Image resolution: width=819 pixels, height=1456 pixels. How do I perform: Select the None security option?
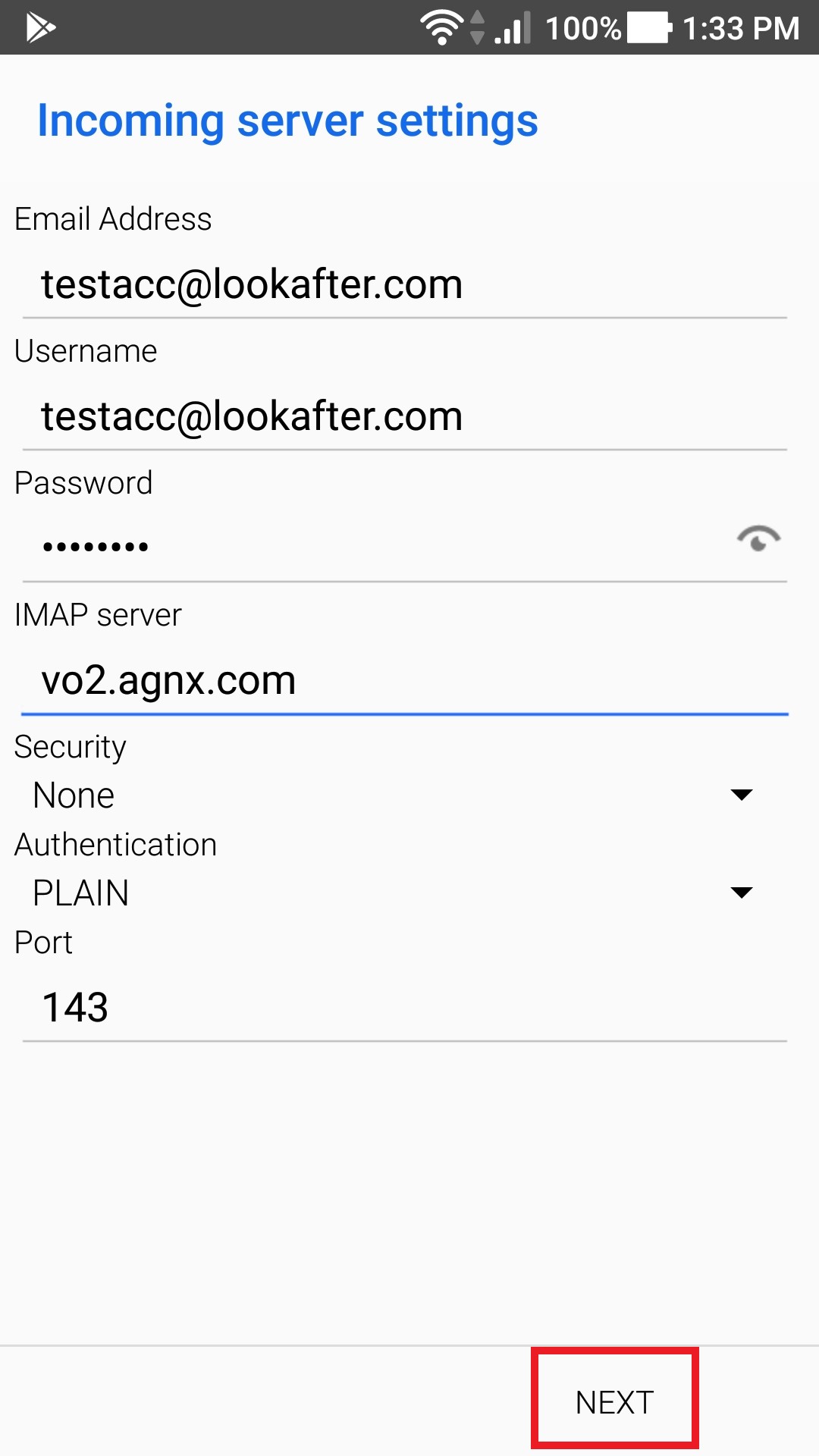click(74, 795)
